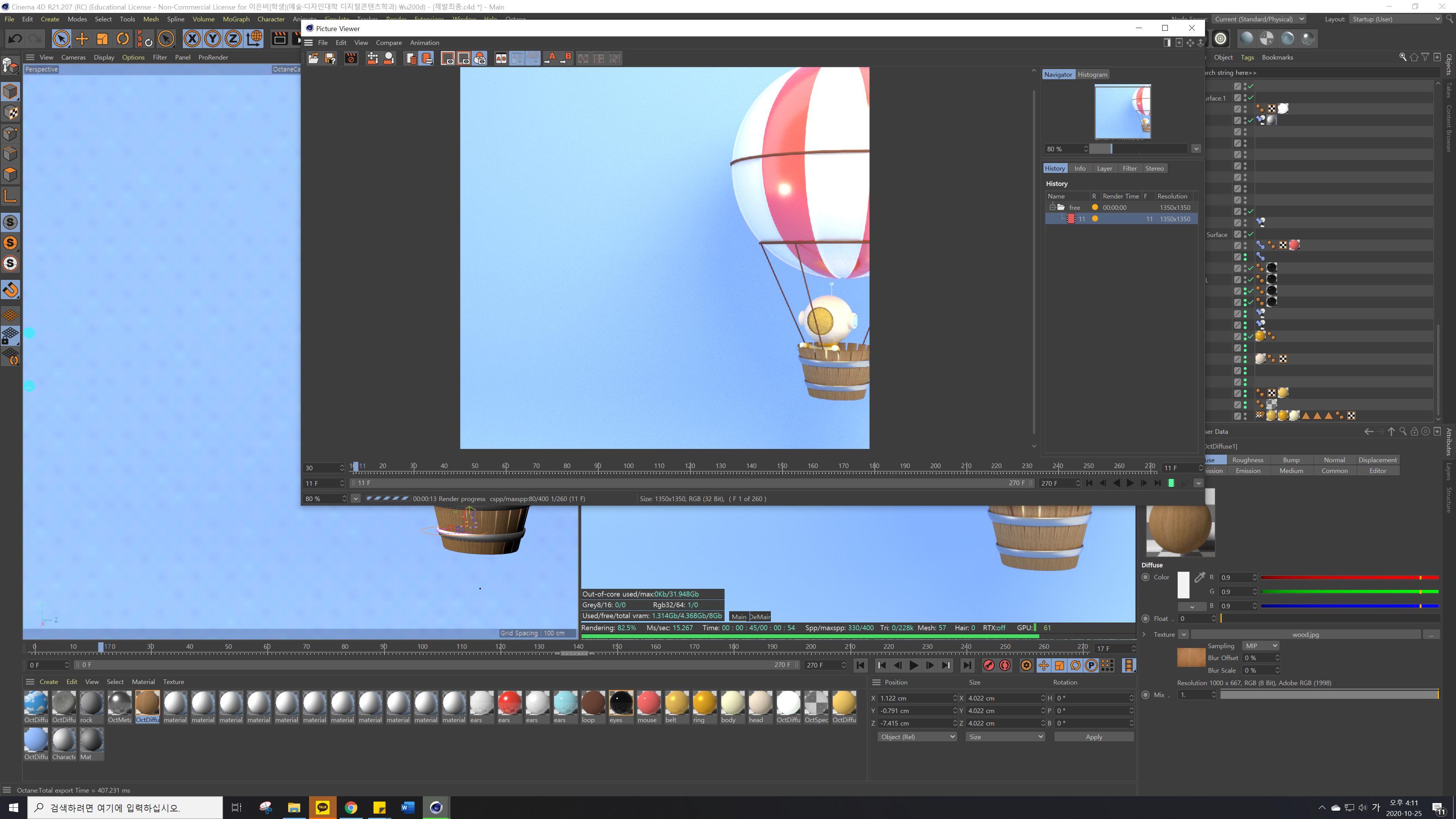Select the Color radio button in Diffuse

click(x=1145, y=577)
